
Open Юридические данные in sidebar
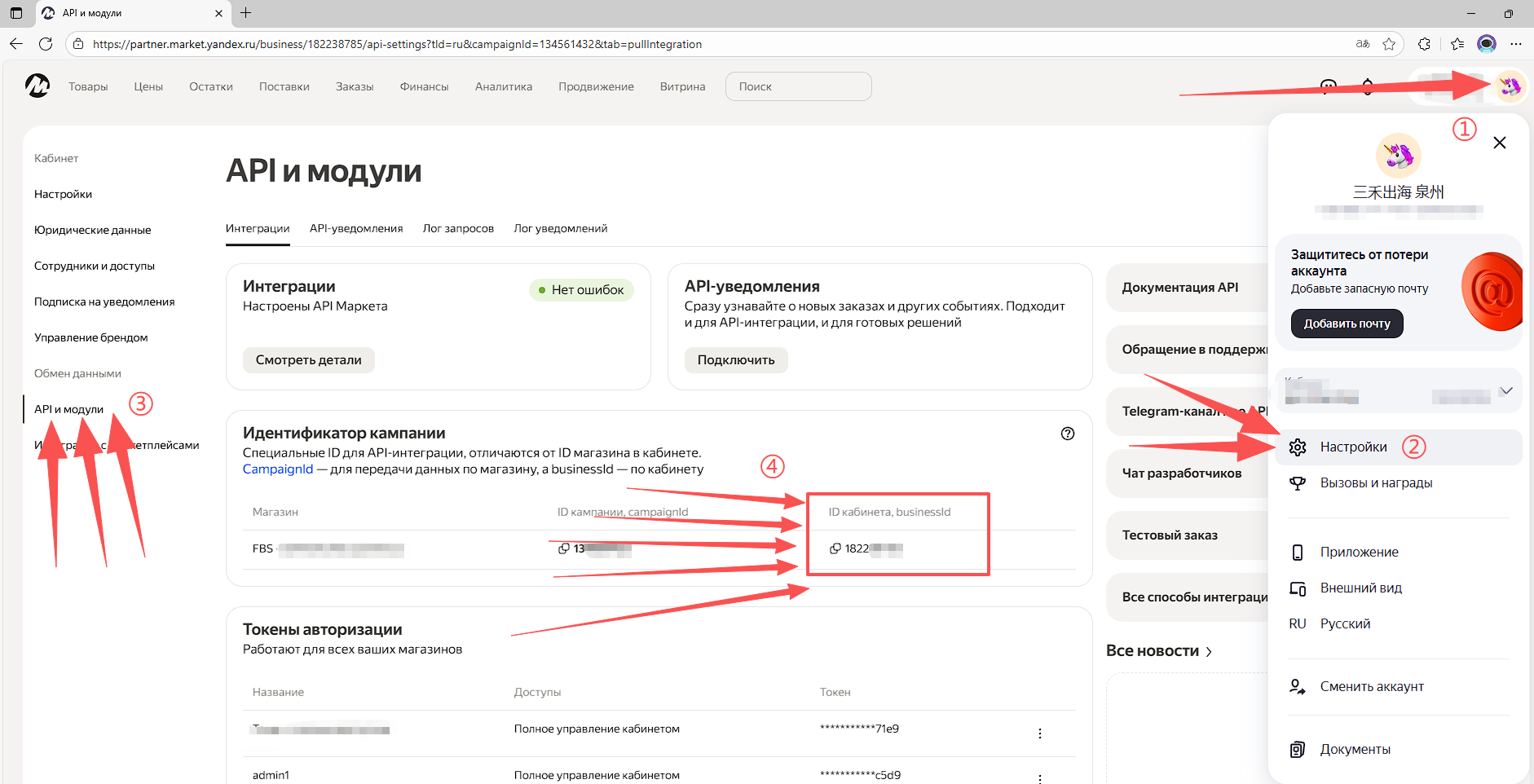tap(93, 230)
